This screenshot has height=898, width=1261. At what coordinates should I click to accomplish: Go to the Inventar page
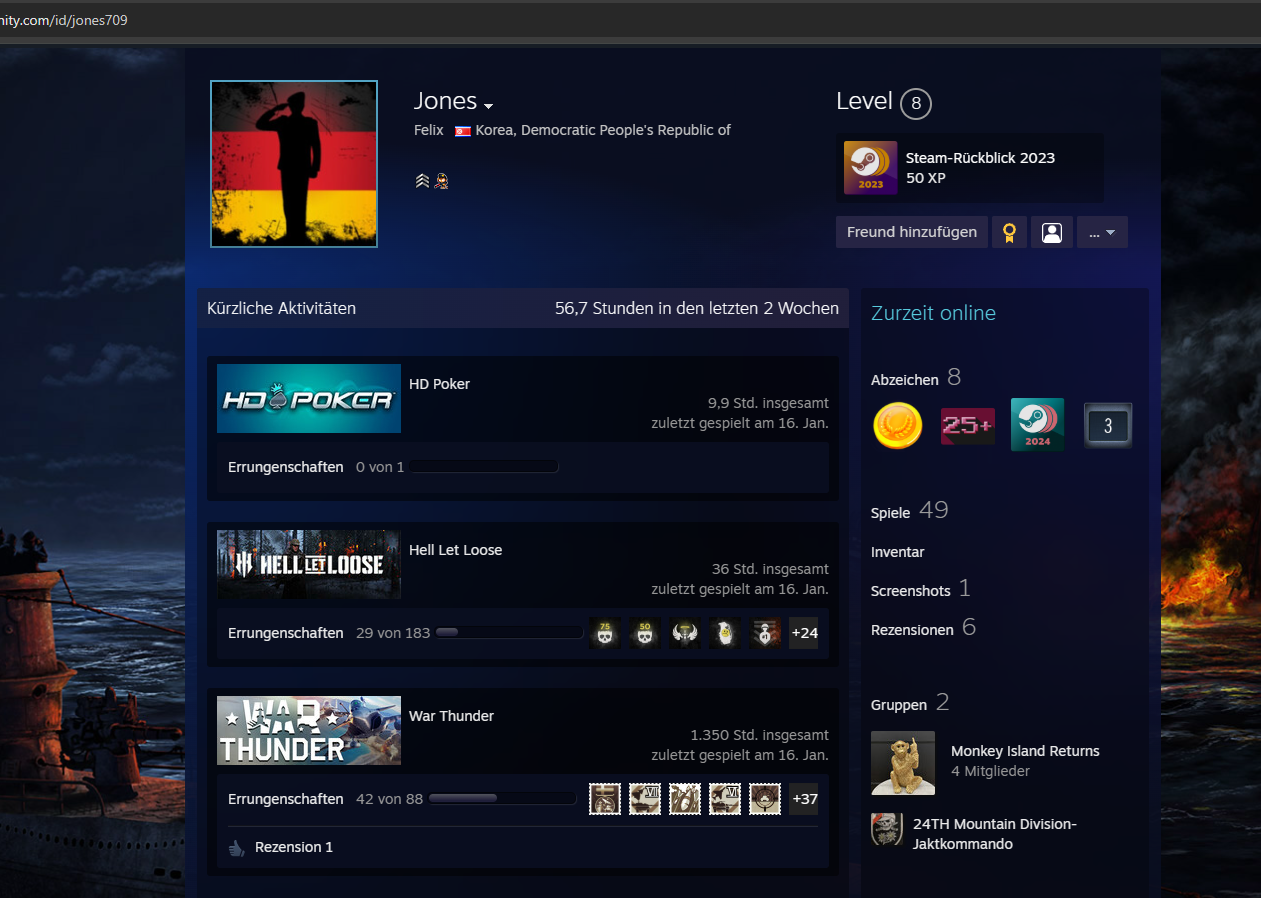[897, 552]
